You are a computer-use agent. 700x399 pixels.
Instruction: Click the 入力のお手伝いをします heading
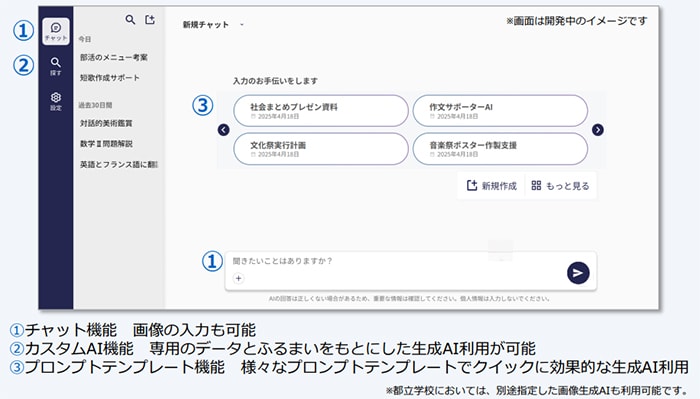tap(275, 81)
